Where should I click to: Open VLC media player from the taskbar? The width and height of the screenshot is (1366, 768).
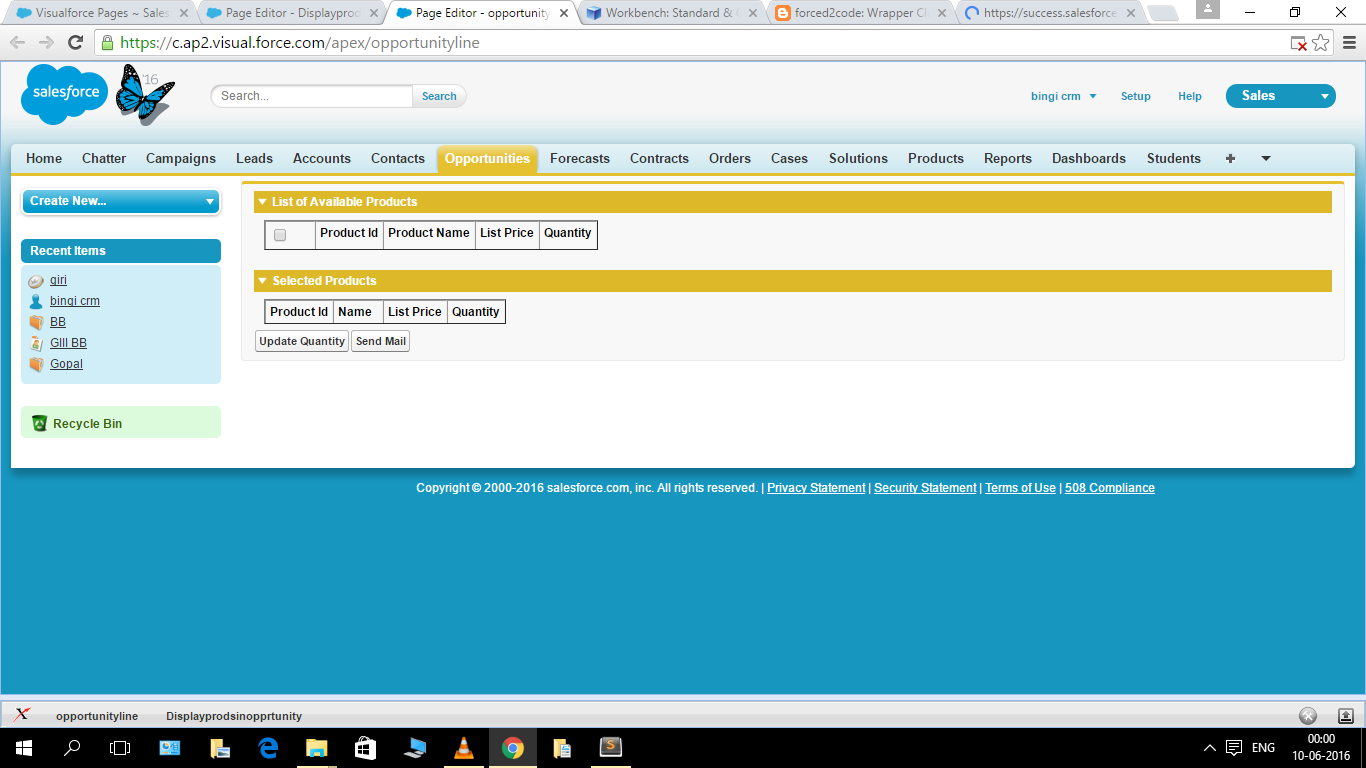coord(464,747)
